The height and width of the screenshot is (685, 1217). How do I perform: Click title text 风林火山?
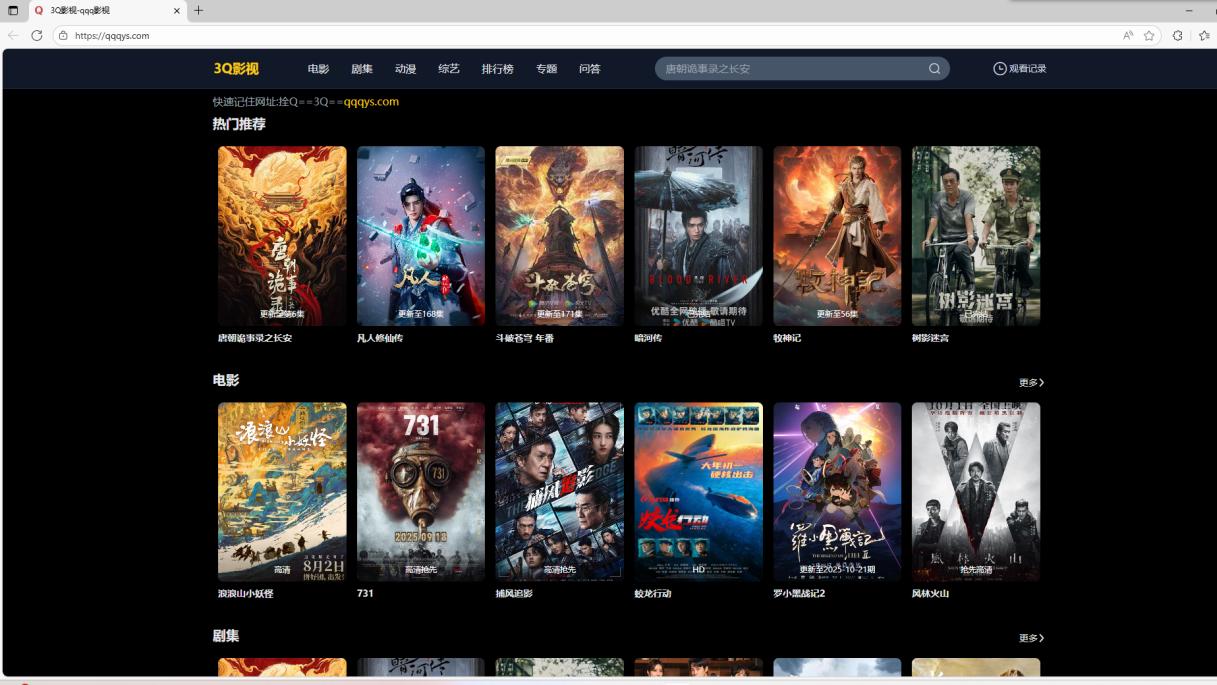[x=931, y=594]
